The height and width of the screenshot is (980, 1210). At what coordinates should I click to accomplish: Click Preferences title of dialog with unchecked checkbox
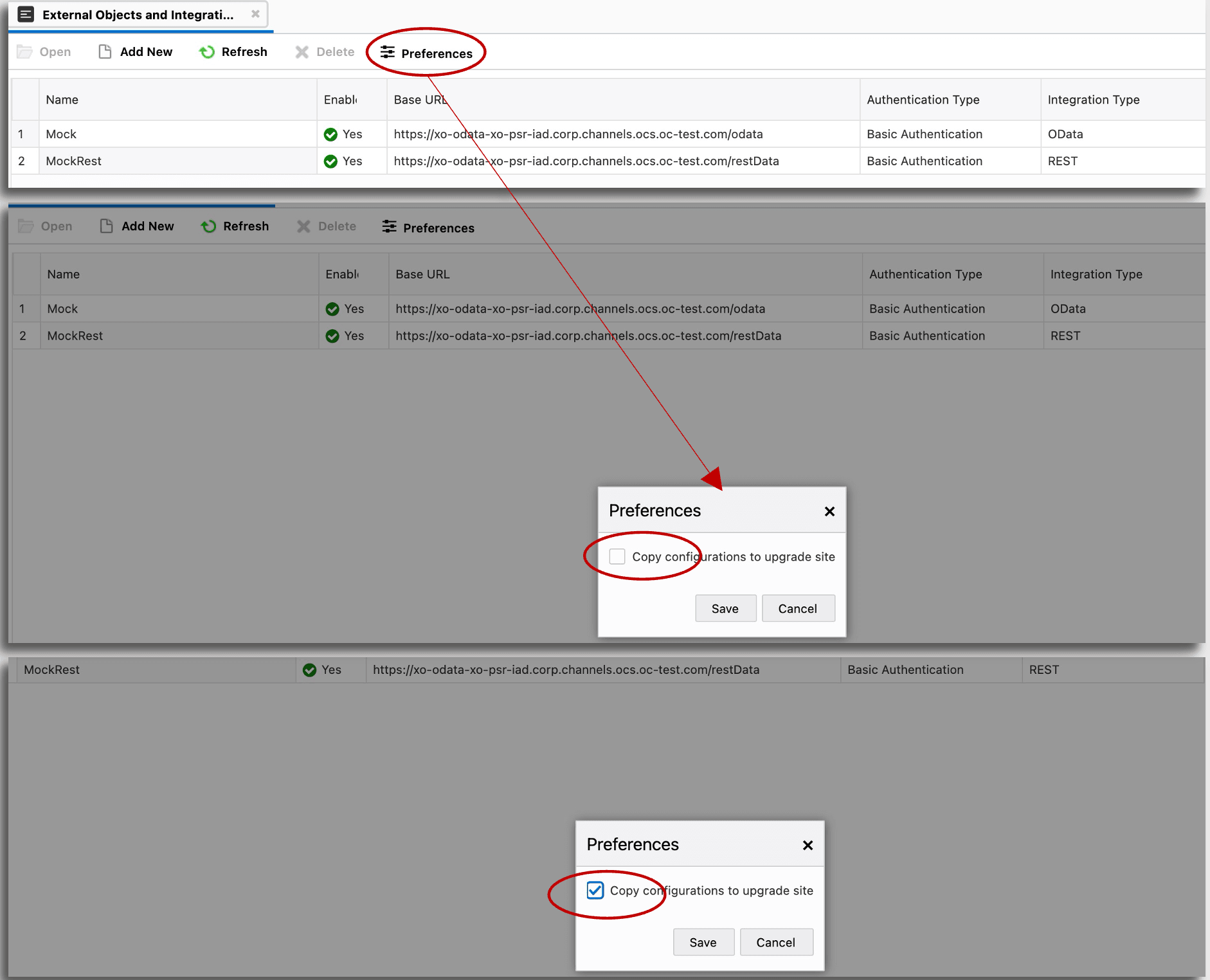point(655,511)
